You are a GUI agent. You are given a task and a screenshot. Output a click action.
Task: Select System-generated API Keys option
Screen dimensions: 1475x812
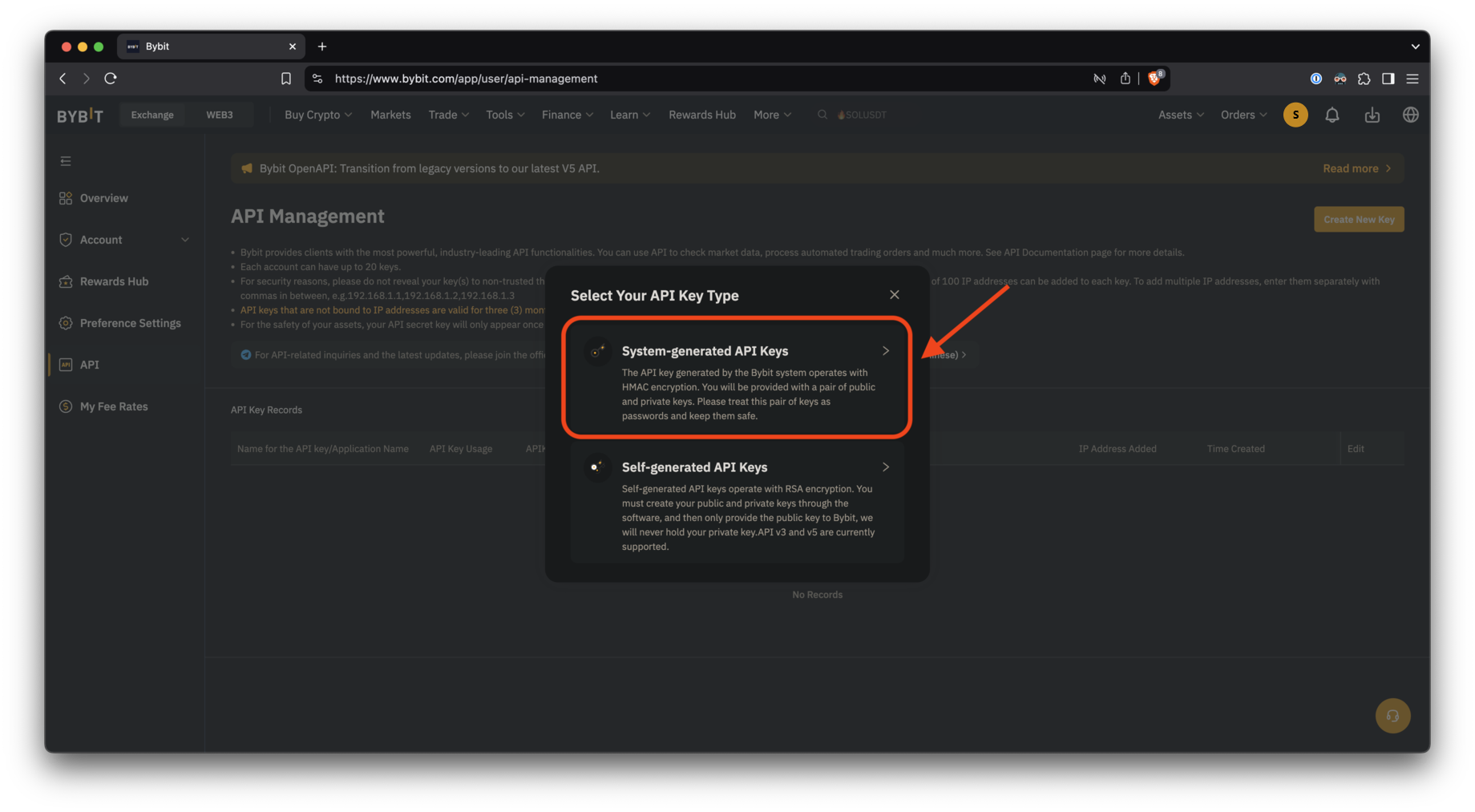coord(737,378)
